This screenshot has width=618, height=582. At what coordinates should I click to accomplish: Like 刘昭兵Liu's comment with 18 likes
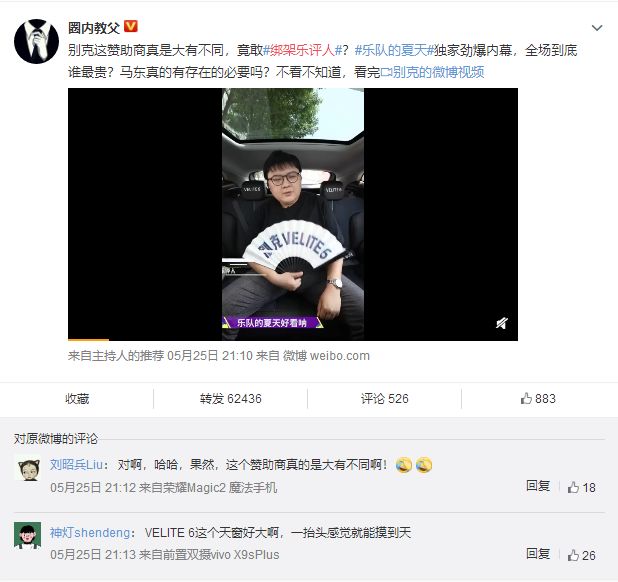point(581,488)
